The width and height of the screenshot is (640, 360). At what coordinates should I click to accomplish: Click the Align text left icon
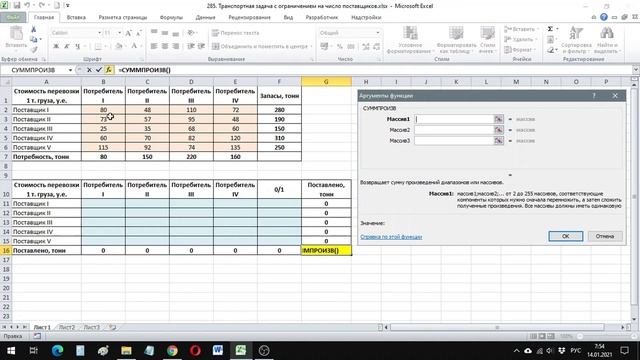pyautogui.click(x=154, y=46)
